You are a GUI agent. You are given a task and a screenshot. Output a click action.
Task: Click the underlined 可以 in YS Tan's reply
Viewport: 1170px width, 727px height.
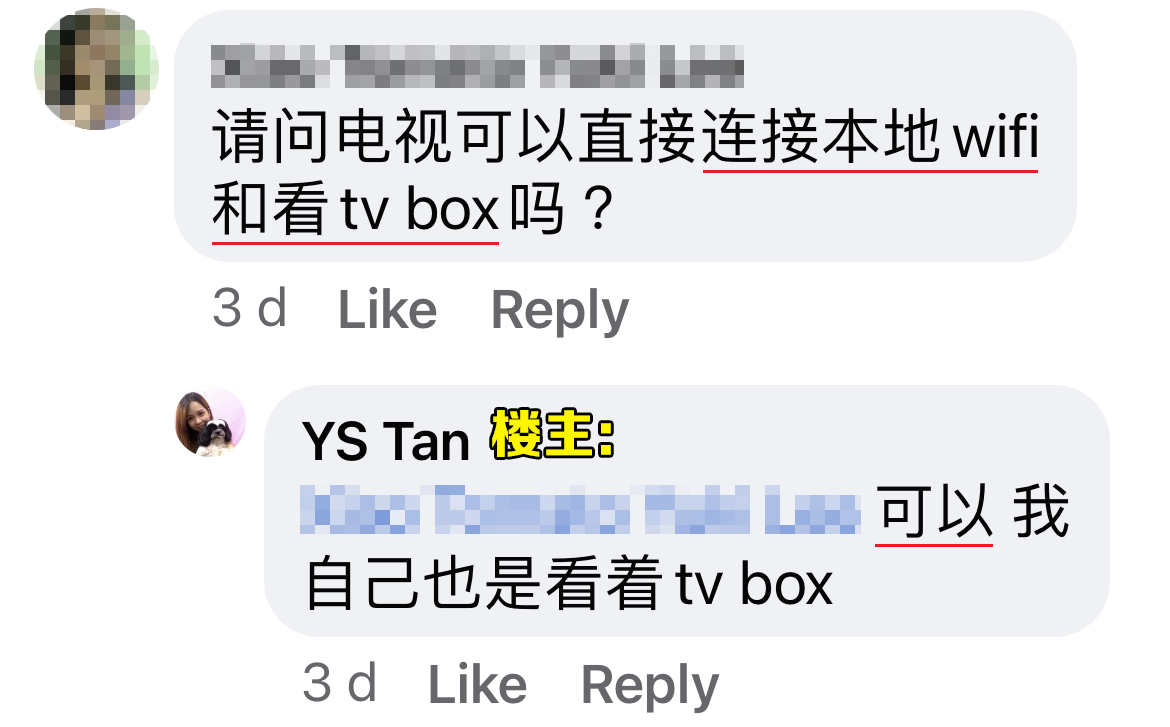click(x=933, y=512)
